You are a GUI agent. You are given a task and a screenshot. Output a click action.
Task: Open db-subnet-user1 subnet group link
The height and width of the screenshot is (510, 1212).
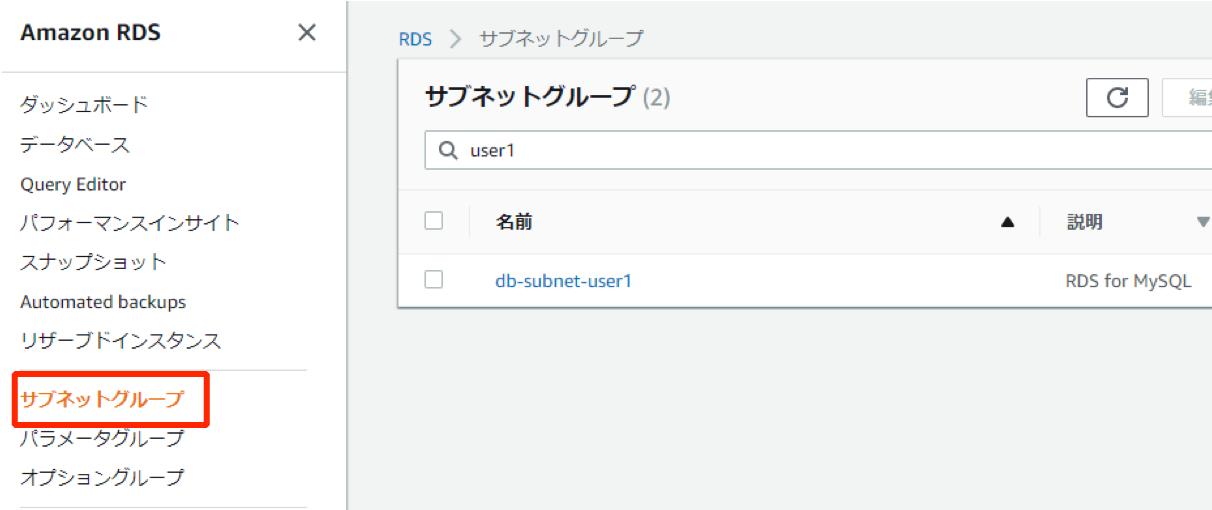(564, 281)
